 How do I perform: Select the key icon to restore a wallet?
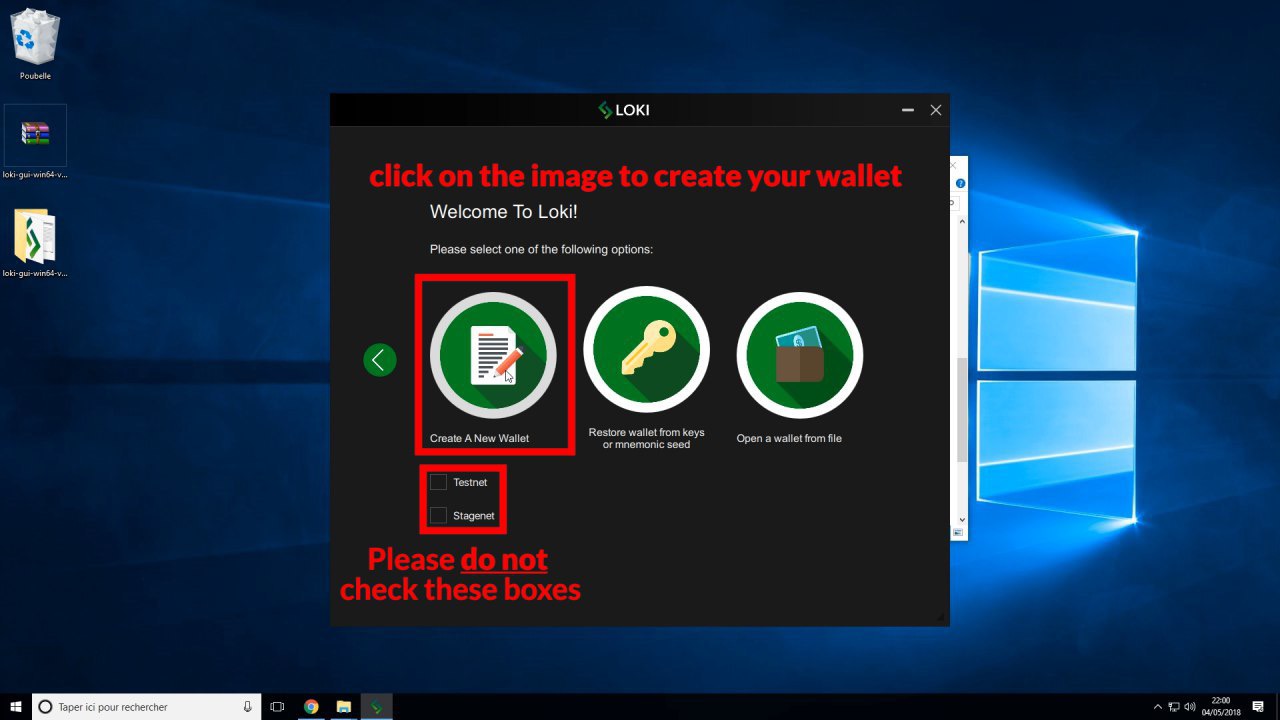click(646, 350)
